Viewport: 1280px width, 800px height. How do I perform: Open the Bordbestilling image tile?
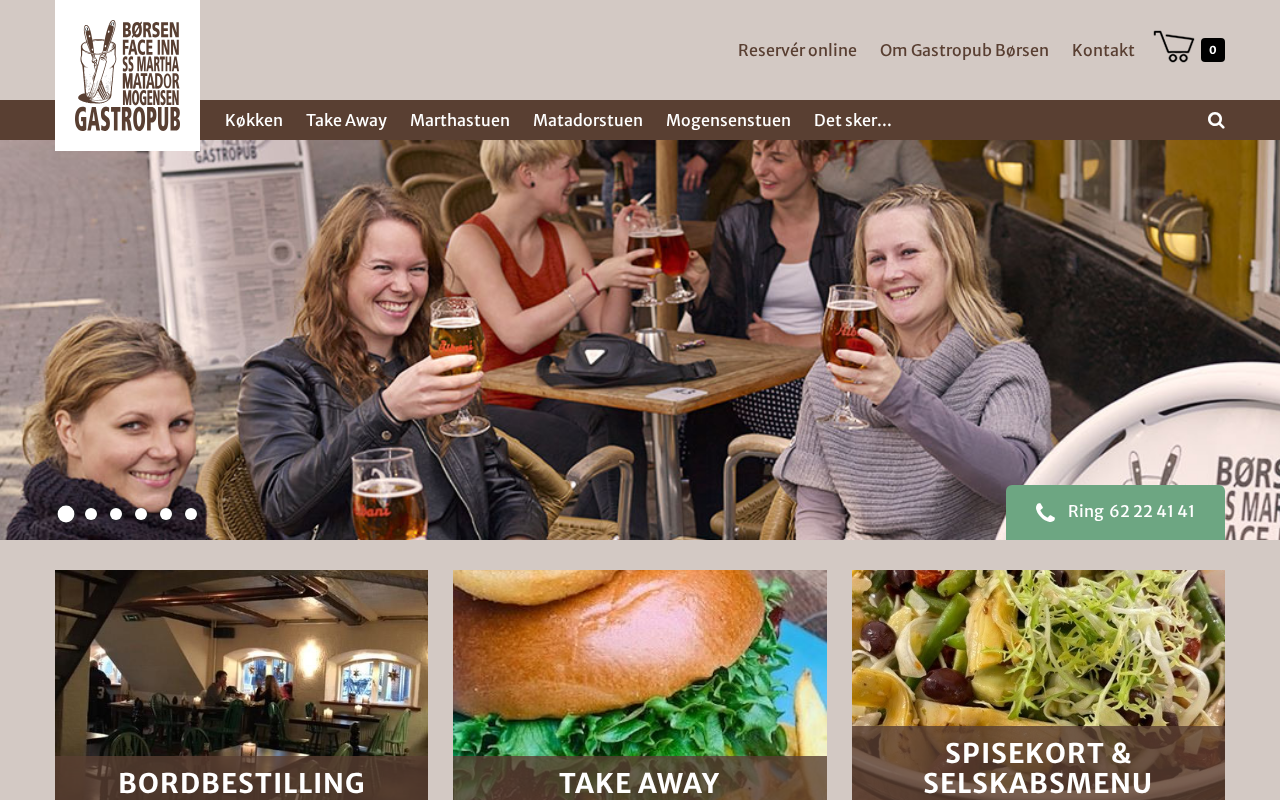[x=241, y=685]
